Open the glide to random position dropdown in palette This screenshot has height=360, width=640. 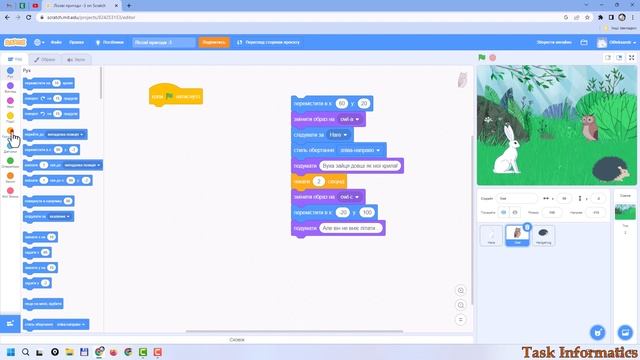[x=82, y=165]
